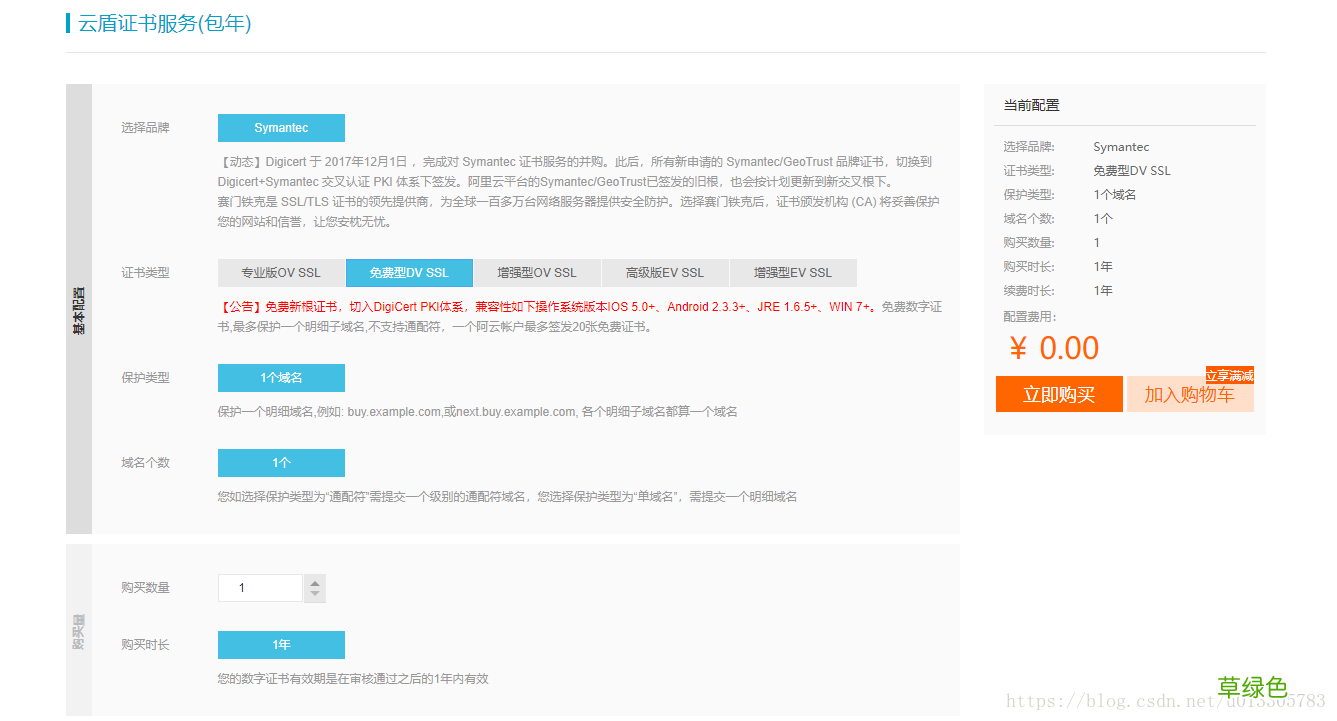The image size is (1337, 721).
Task: Click the purchase quantity input field
Action: pos(260,587)
